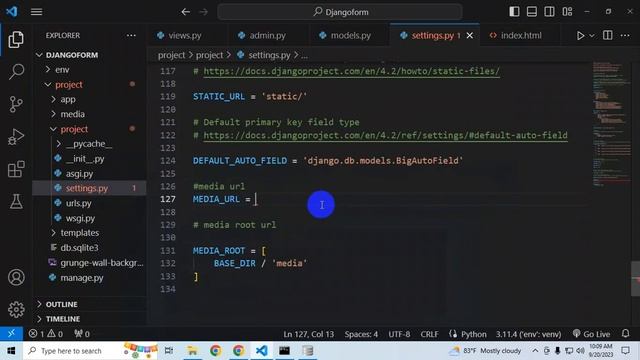Run the Python file with play button
This screenshot has width=640, height=360.
(x=580, y=36)
